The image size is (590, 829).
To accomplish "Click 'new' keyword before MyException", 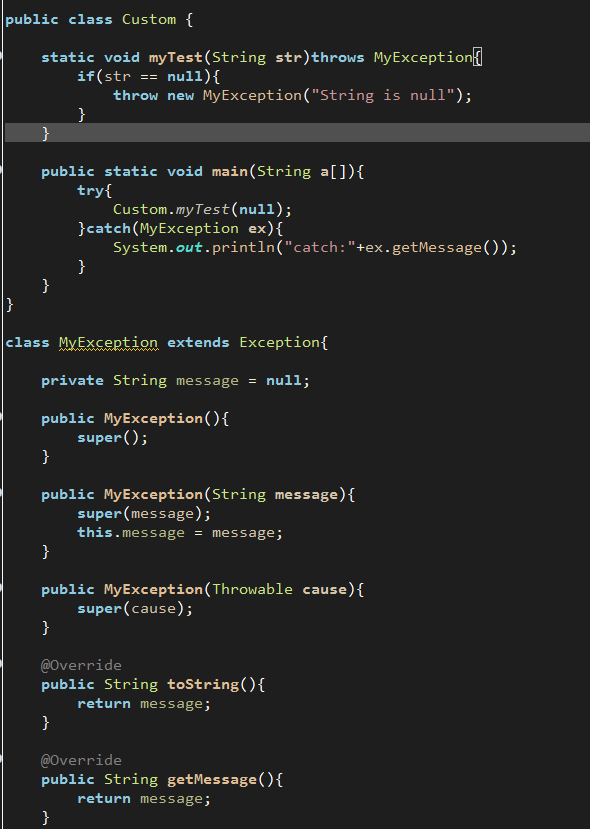I will click(180, 96).
